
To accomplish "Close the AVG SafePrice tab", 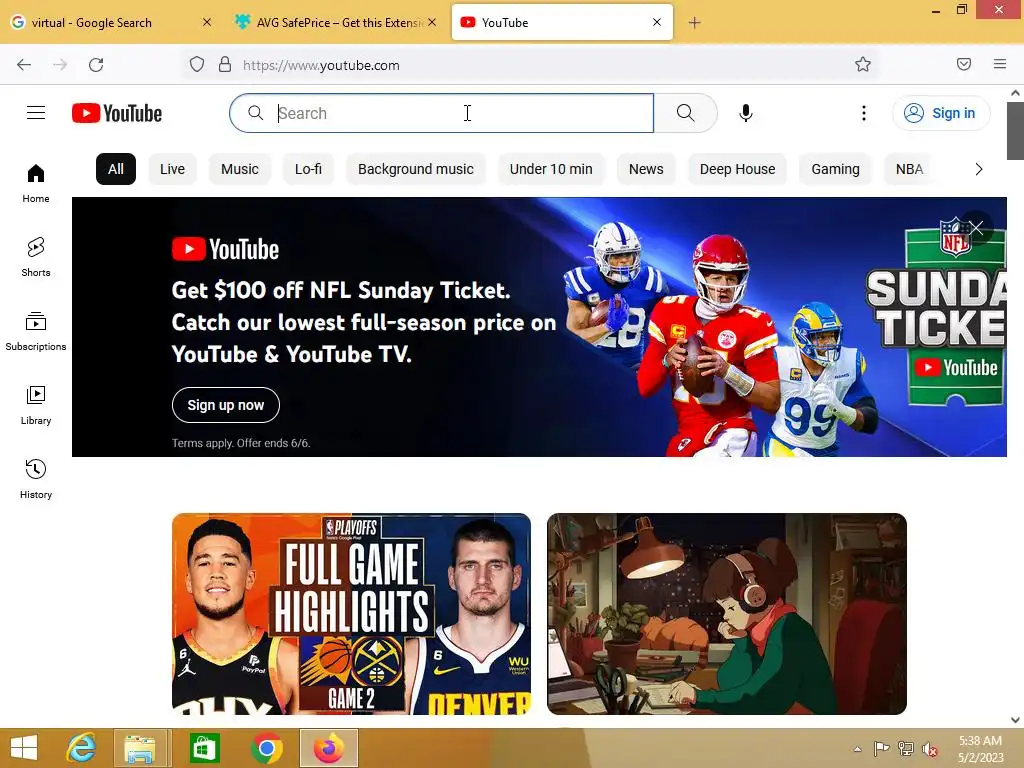I will (432, 22).
